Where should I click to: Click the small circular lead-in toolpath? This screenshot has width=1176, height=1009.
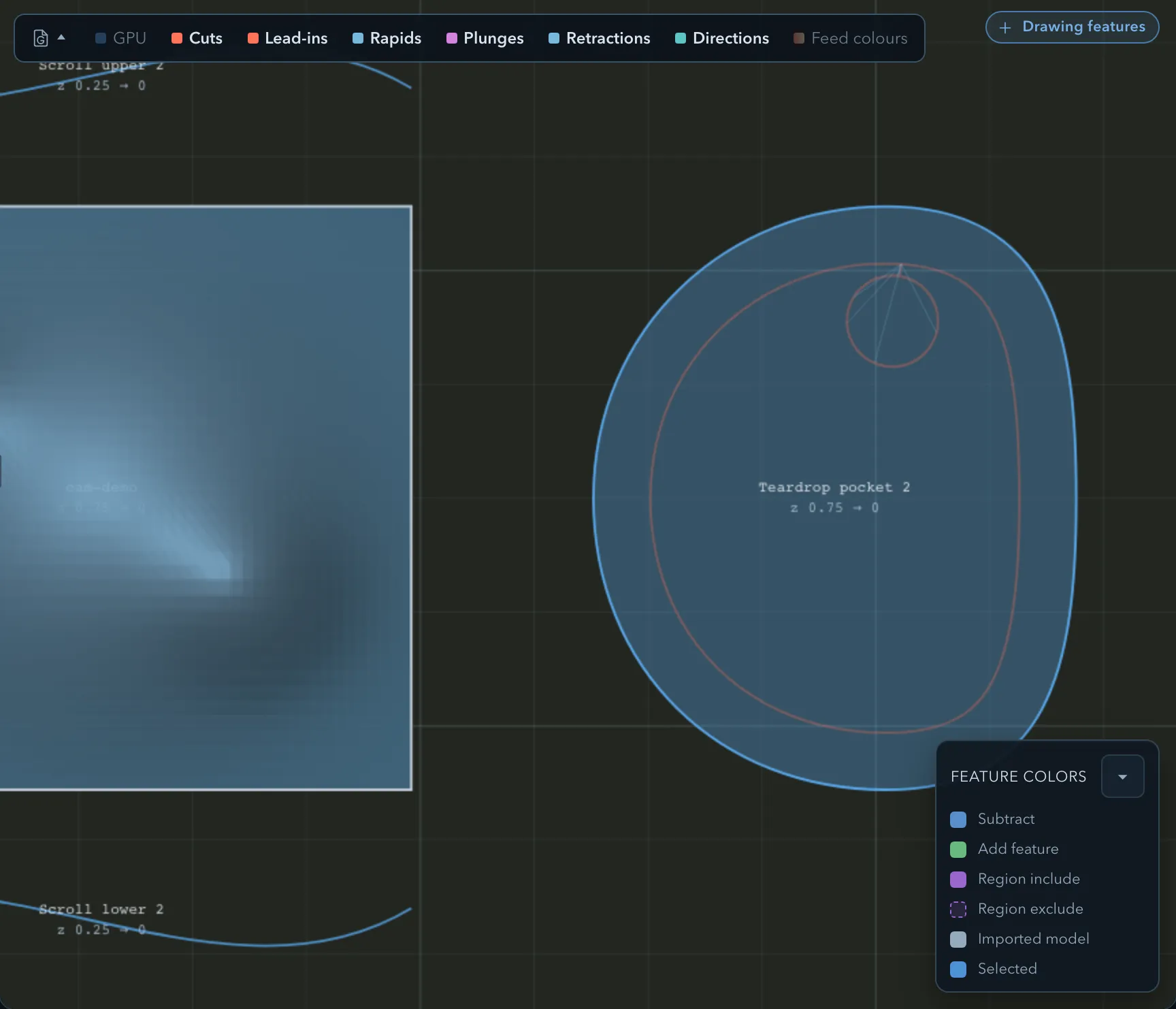pyautogui.click(x=892, y=320)
